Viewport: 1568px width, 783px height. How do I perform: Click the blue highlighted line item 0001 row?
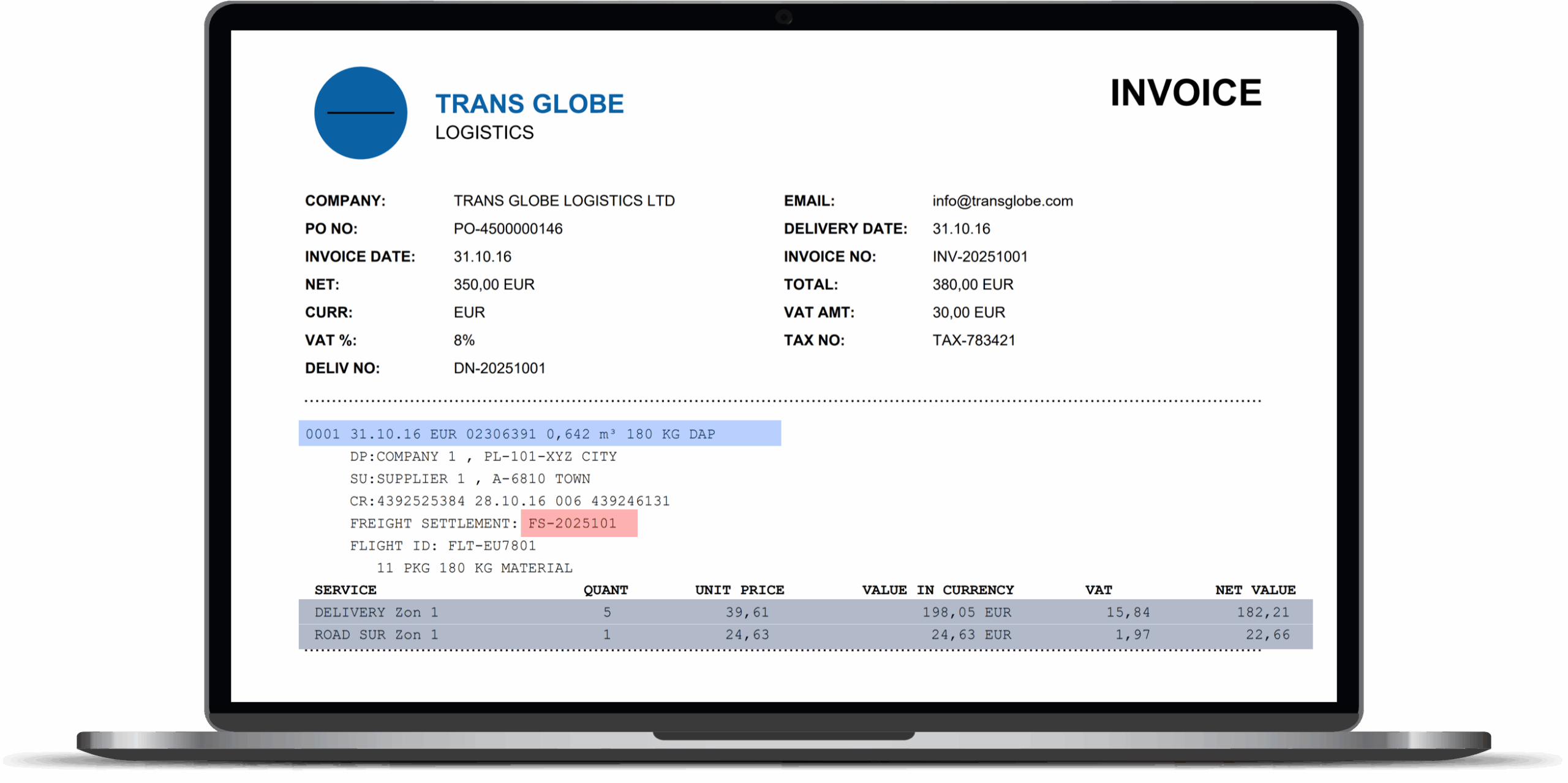539,433
